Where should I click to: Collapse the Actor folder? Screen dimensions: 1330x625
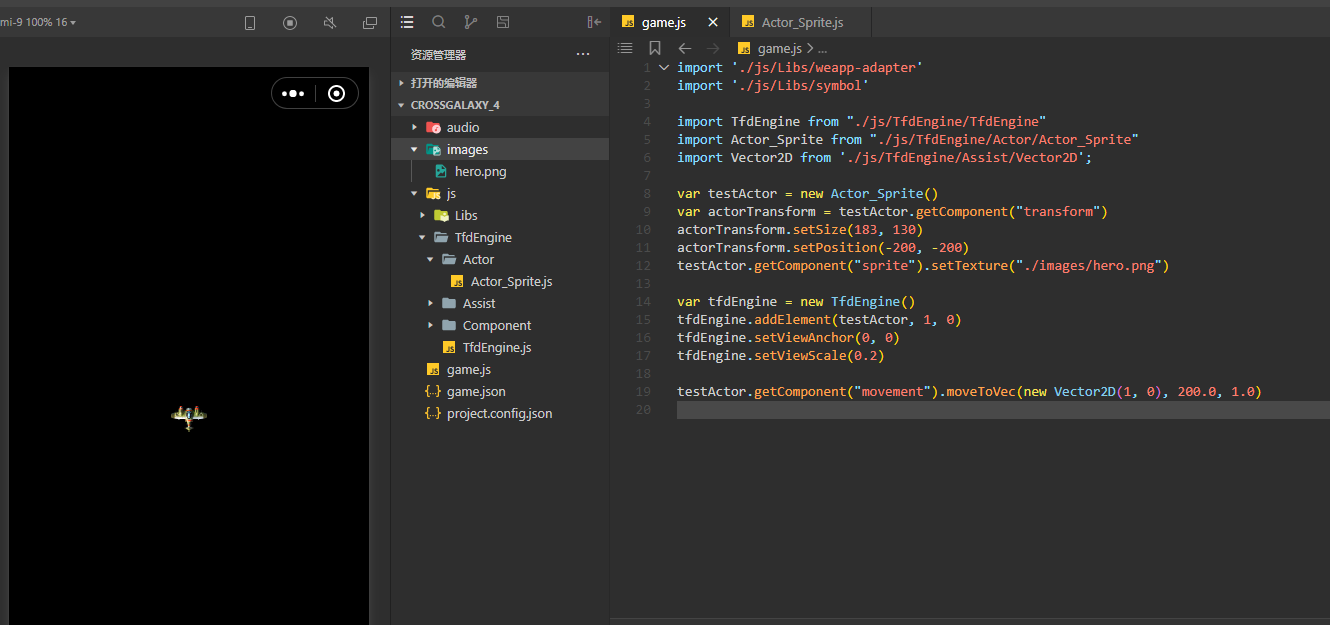500,259
